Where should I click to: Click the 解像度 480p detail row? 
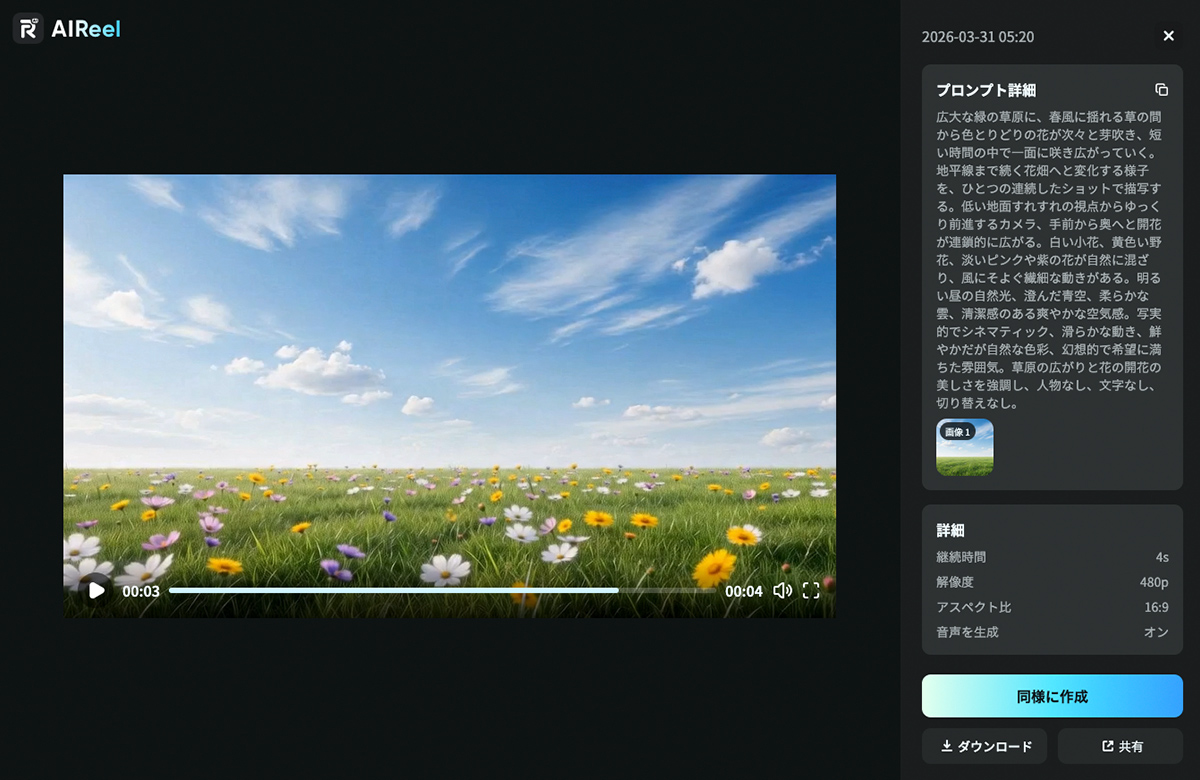click(x=1052, y=582)
